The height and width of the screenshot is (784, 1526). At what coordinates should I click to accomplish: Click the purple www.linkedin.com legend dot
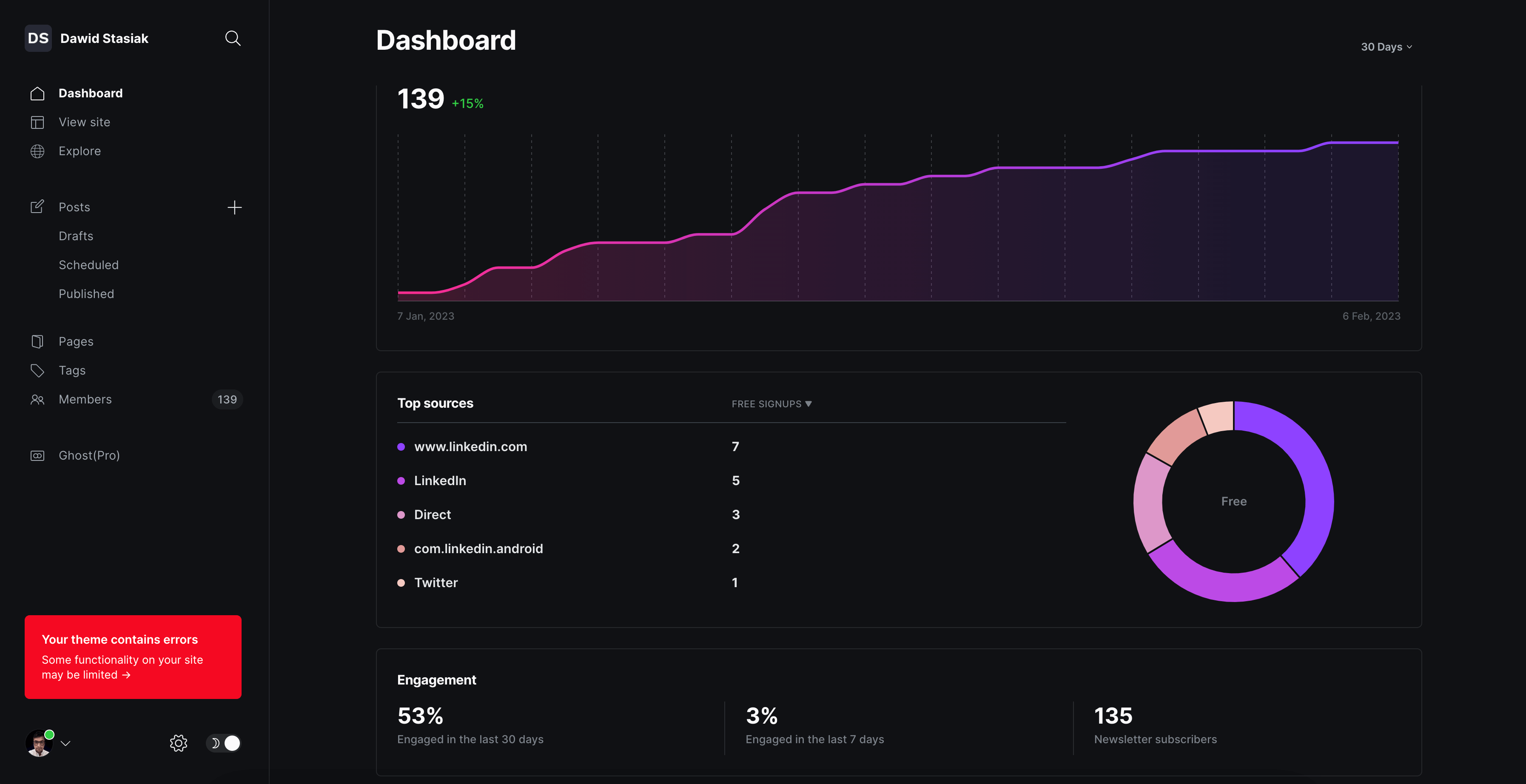[x=401, y=447]
